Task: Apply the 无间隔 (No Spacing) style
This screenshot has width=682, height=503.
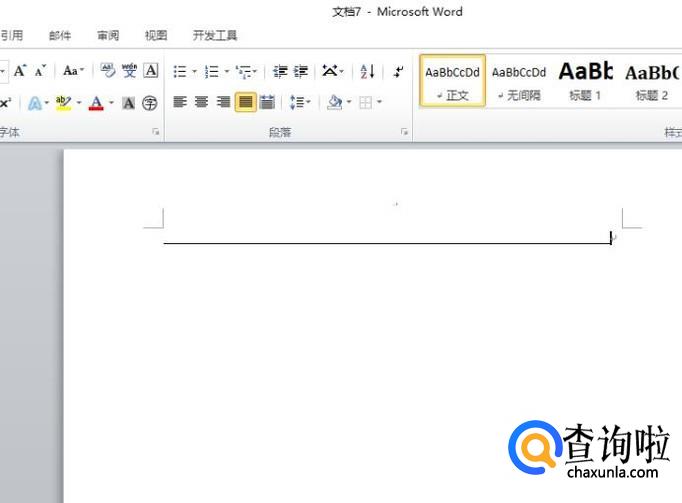Action: pyautogui.click(x=519, y=81)
